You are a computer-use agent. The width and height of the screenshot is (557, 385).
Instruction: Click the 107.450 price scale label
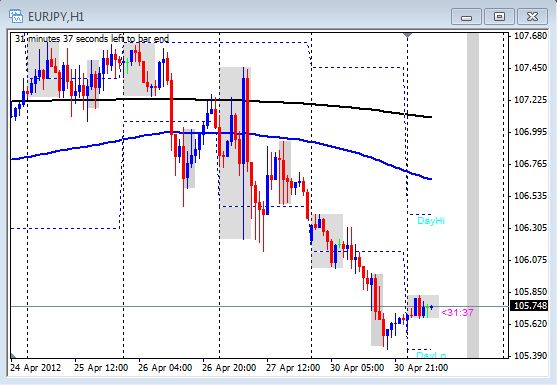531,68
